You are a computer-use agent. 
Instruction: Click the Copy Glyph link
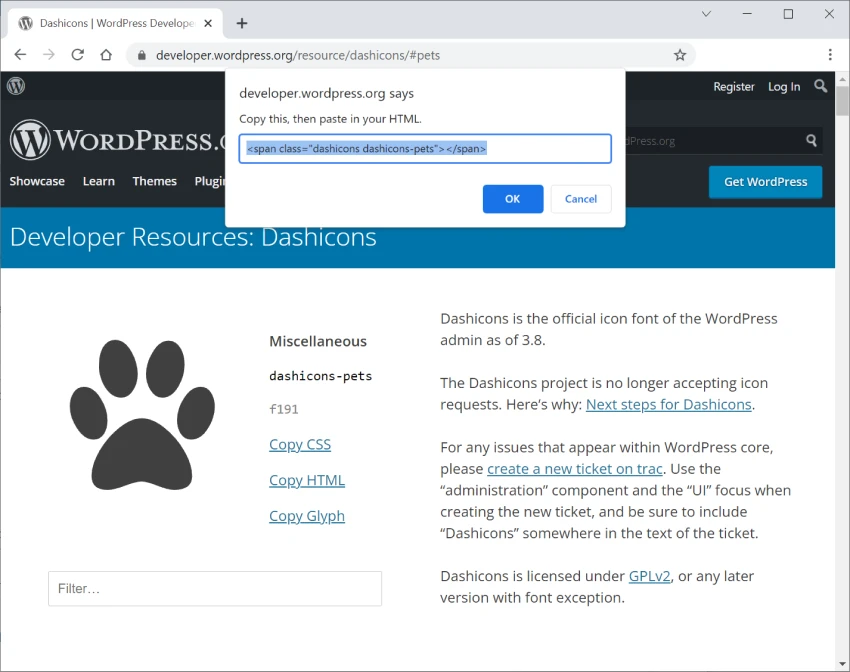307,516
